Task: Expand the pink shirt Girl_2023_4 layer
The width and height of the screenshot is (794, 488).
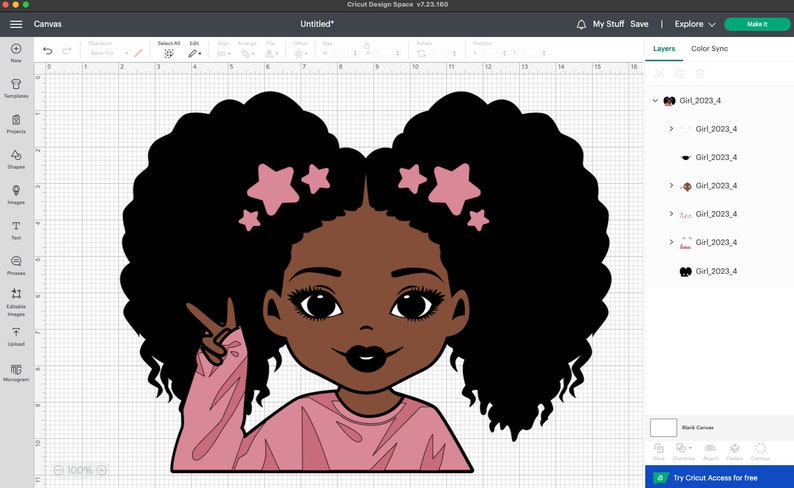Action: coord(671,242)
